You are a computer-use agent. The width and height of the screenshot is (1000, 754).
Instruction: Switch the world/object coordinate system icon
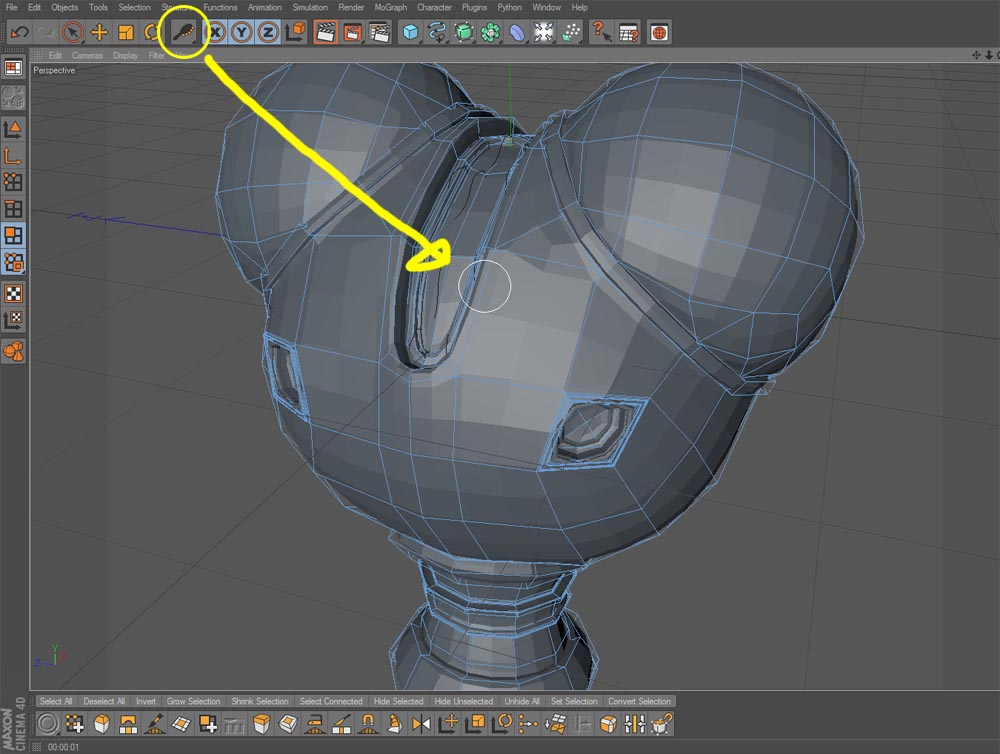pyautogui.click(x=295, y=32)
